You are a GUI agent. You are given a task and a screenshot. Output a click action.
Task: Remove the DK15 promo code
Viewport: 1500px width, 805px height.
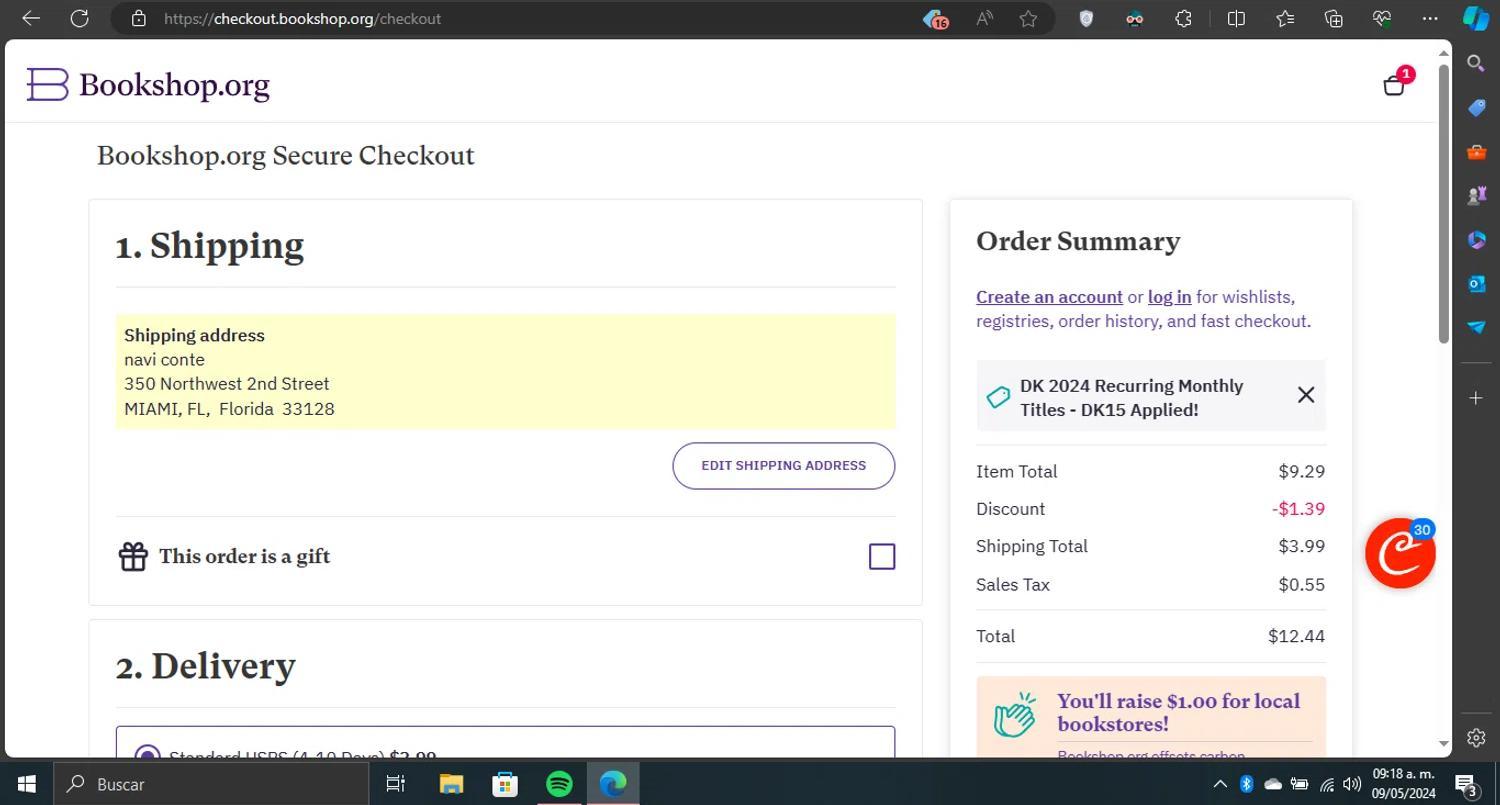(1305, 395)
